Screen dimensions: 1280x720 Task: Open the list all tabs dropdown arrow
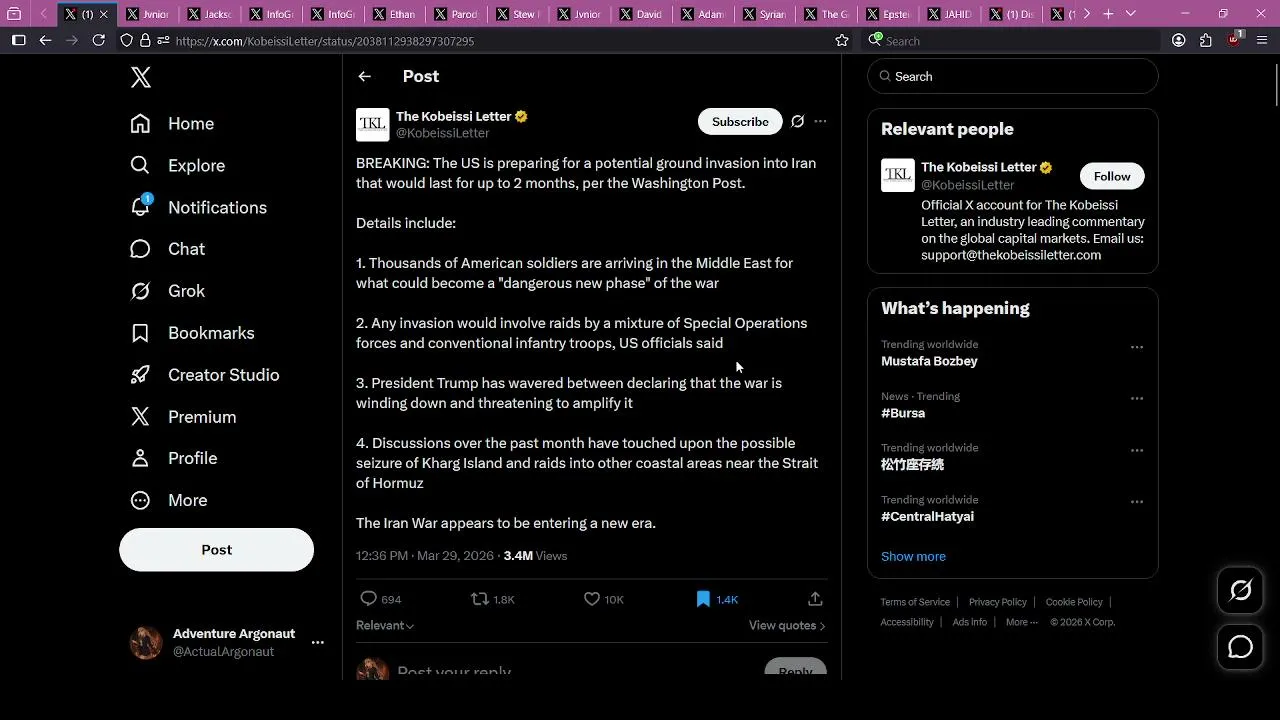coord(1131,14)
